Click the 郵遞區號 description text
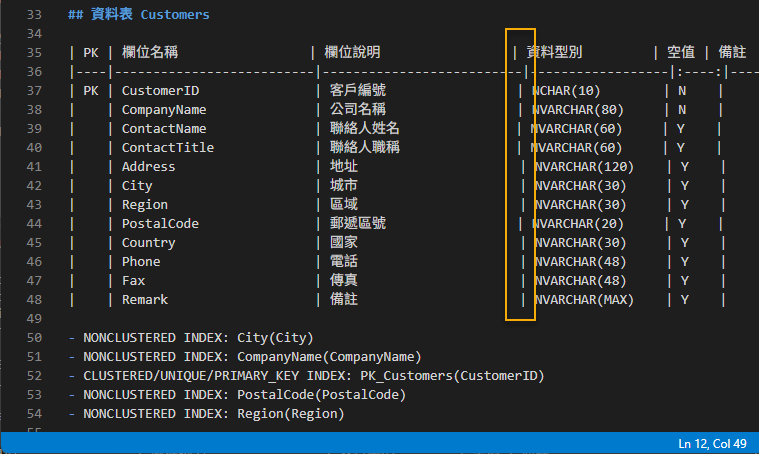The width and height of the screenshot is (759, 454). [357, 224]
